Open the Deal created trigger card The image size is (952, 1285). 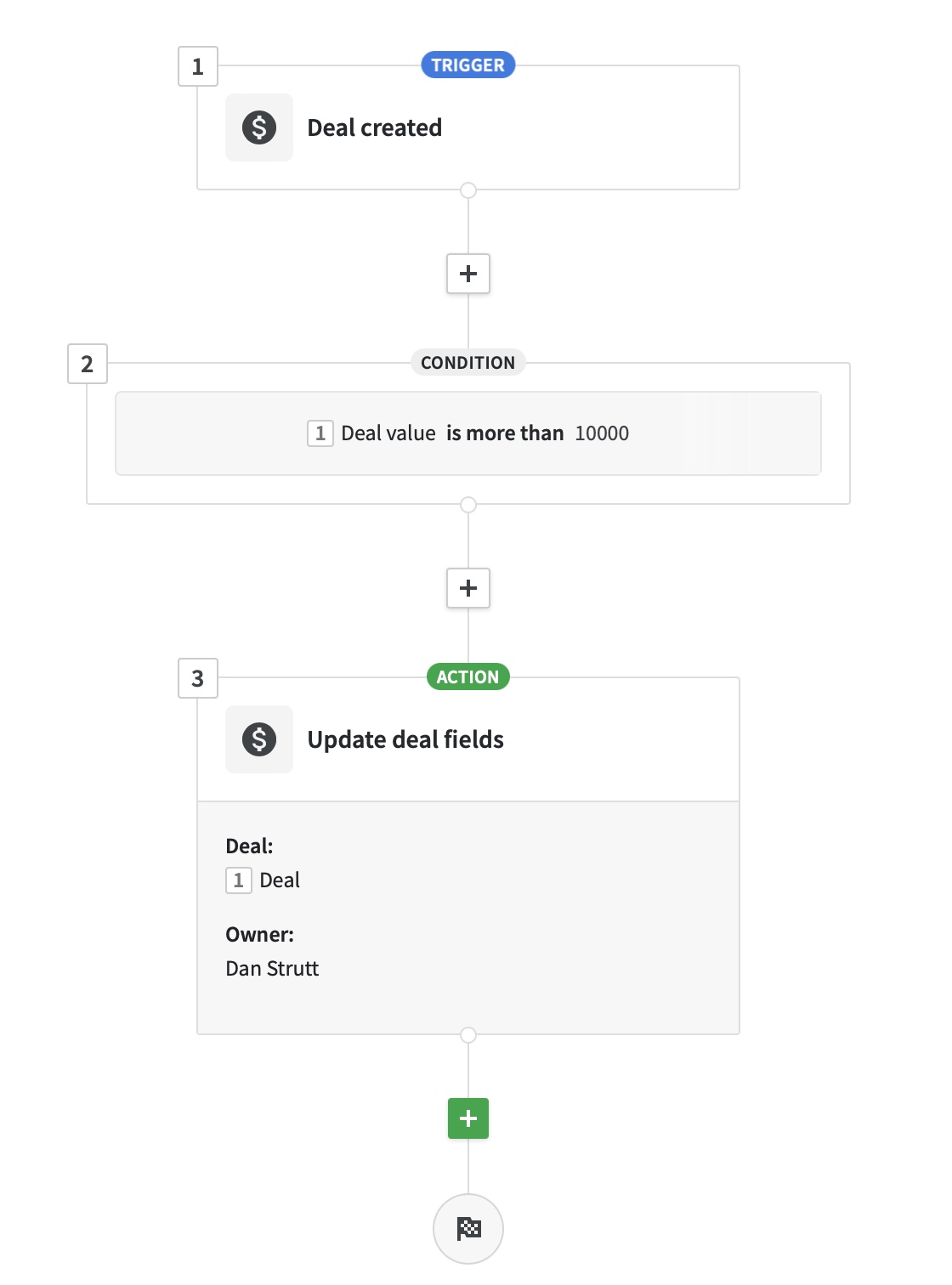(377, 127)
